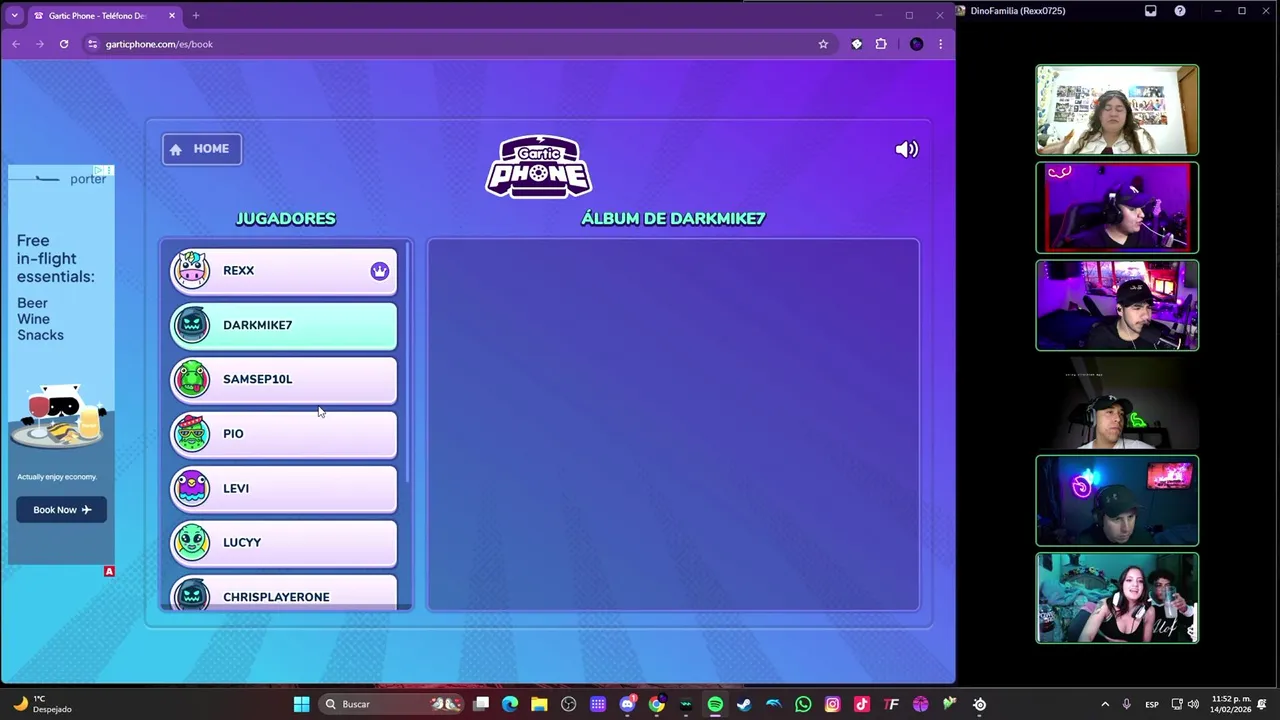Select player REXX in the list

(x=283, y=271)
